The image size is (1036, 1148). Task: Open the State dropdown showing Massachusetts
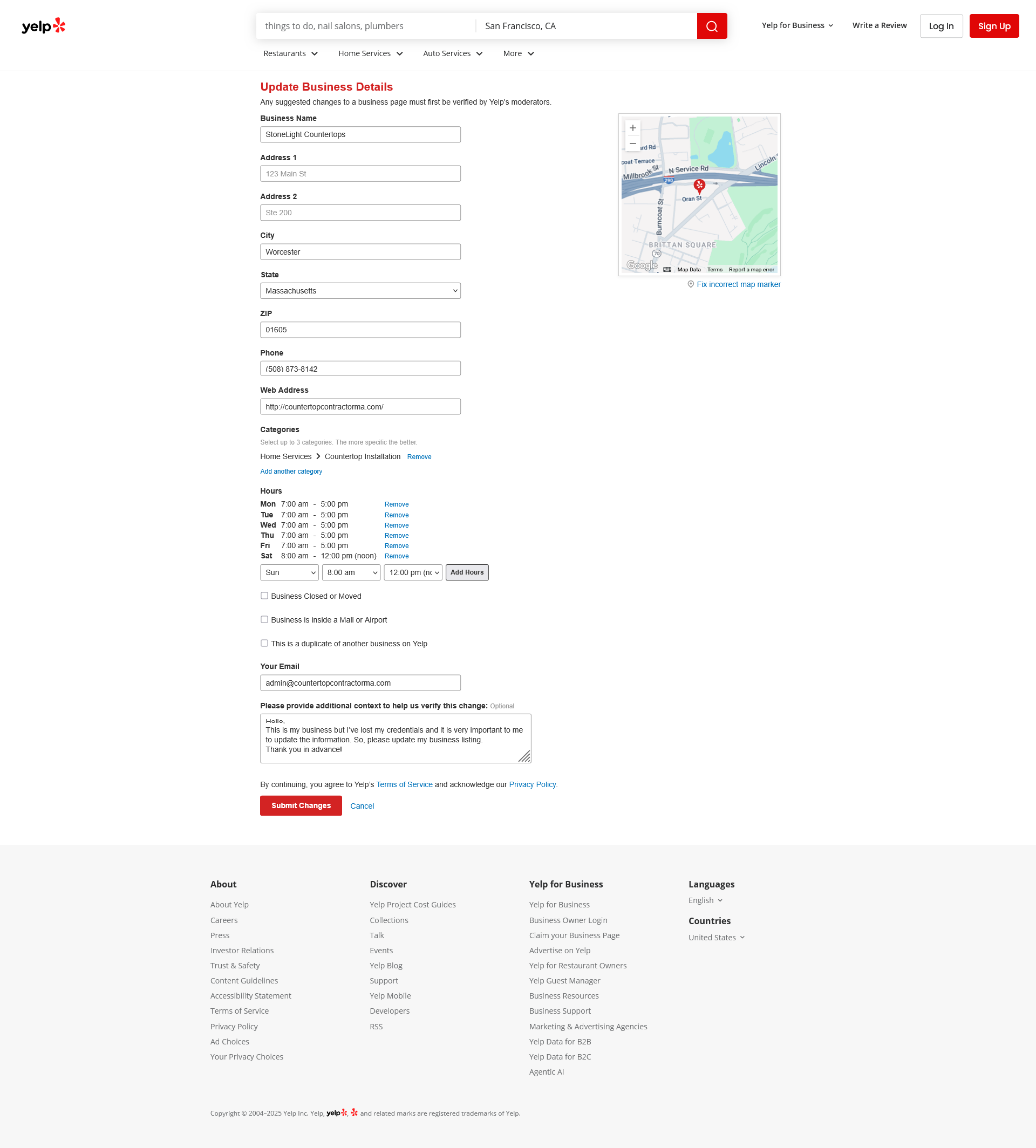[360, 291]
